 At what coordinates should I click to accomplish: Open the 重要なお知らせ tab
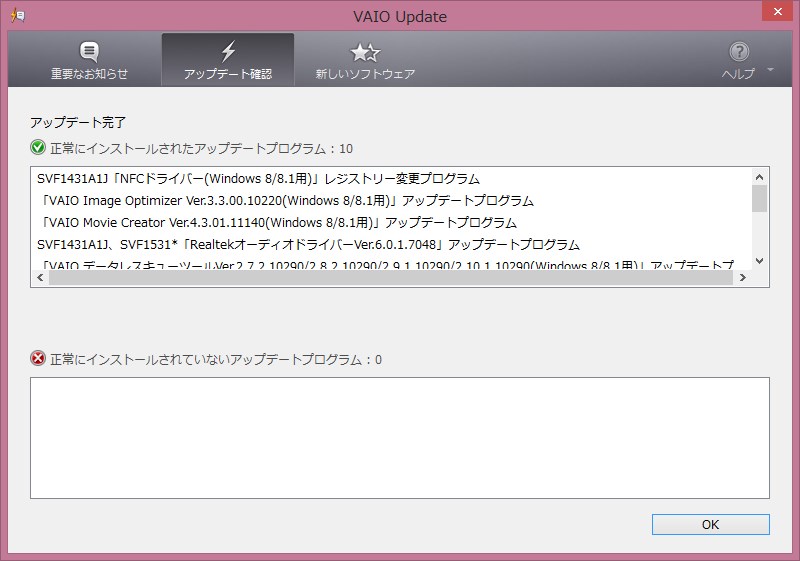(89, 60)
